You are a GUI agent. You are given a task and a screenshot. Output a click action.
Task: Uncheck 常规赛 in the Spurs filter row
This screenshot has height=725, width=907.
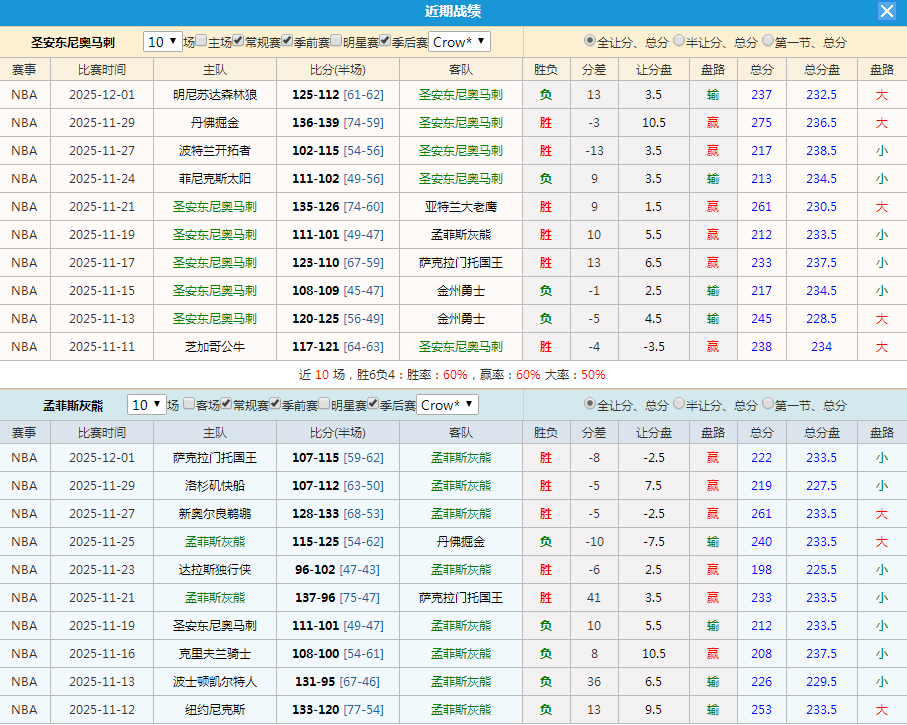pyautogui.click(x=236, y=42)
